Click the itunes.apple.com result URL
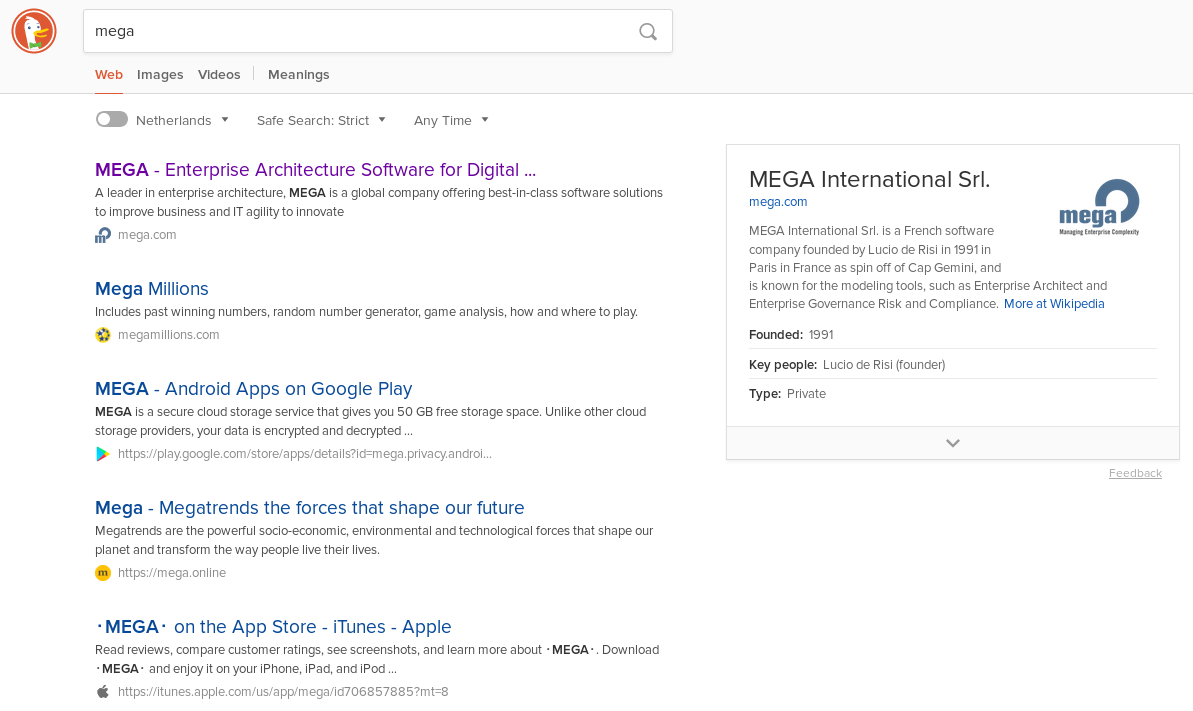Image resolution: width=1193 pixels, height=711 pixels. pyautogui.click(x=283, y=692)
